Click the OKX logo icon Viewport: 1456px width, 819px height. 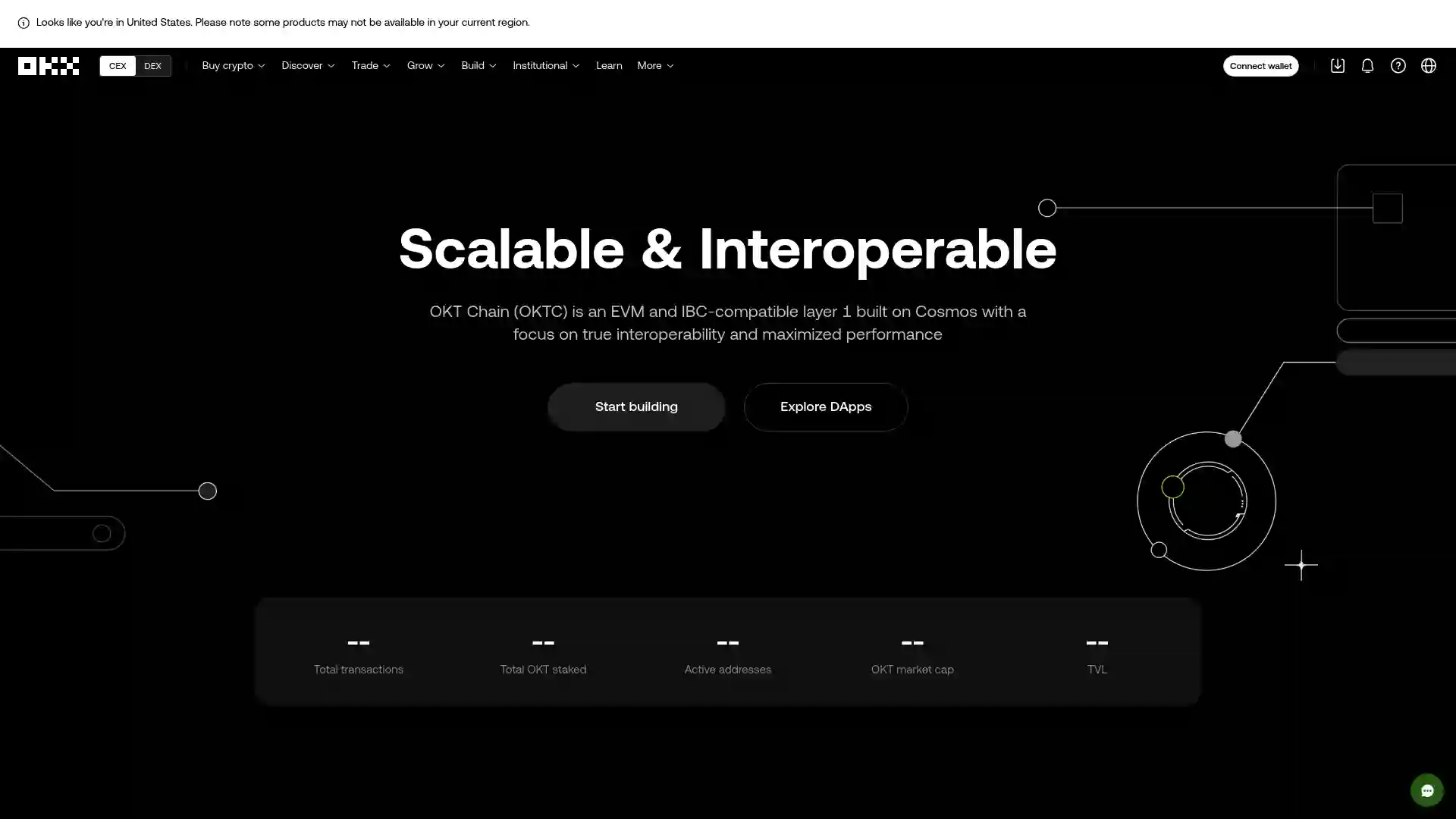pos(48,65)
